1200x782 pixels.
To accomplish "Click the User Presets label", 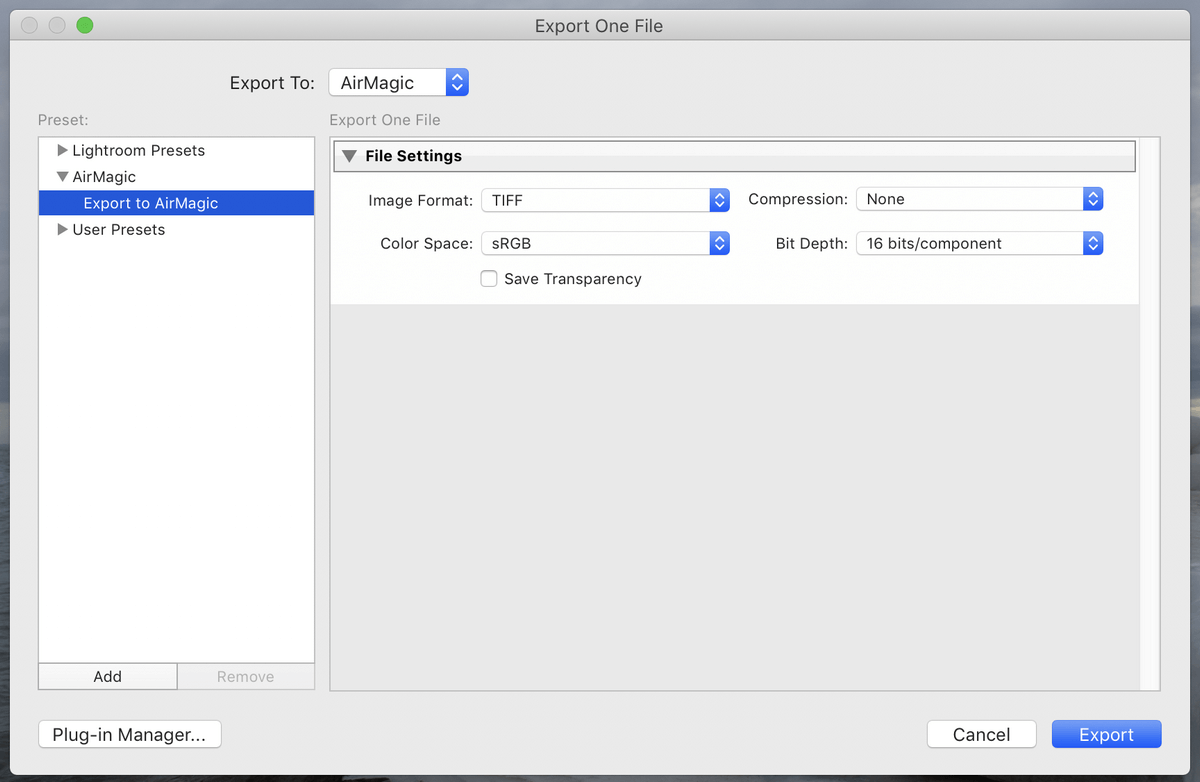I will pos(119,230).
